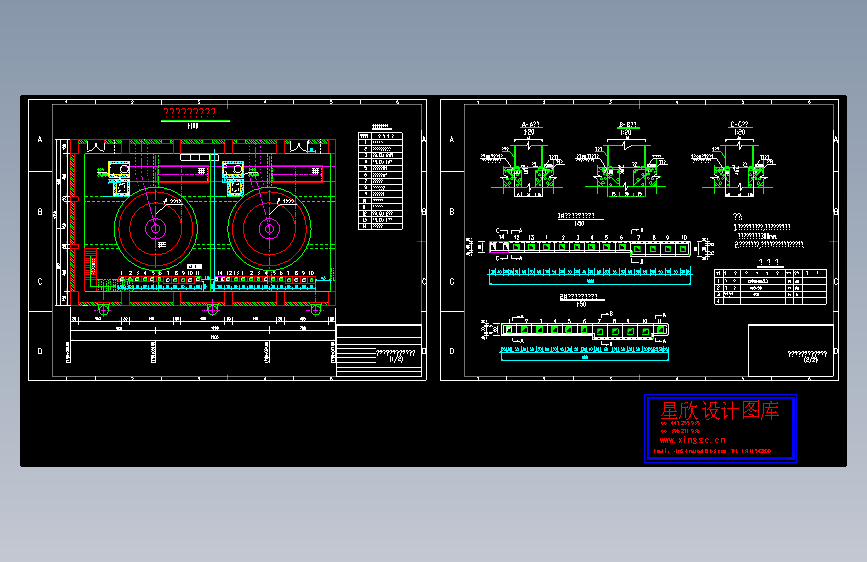Image resolution: width=867 pixels, height=562 pixels.
Task: Select the materials table on the second sheet
Action: [x=770, y=287]
